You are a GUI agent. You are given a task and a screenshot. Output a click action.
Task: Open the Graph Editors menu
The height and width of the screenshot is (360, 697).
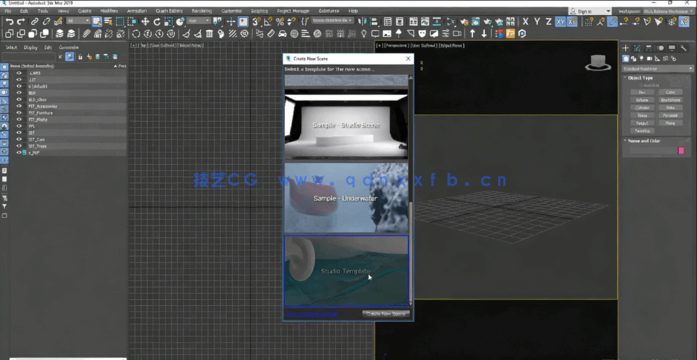click(x=169, y=11)
